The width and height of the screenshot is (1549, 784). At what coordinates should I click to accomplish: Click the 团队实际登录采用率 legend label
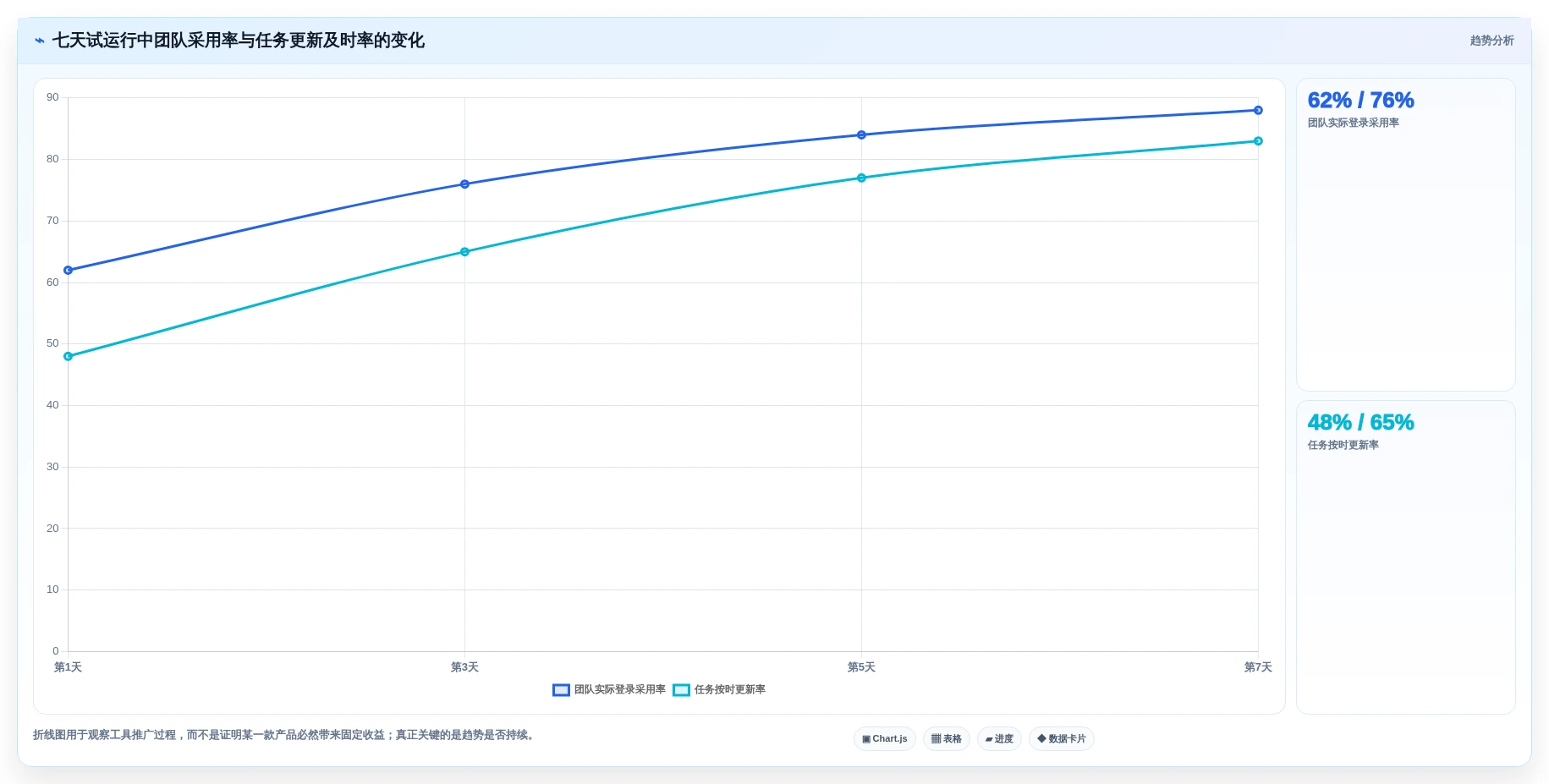click(x=619, y=690)
